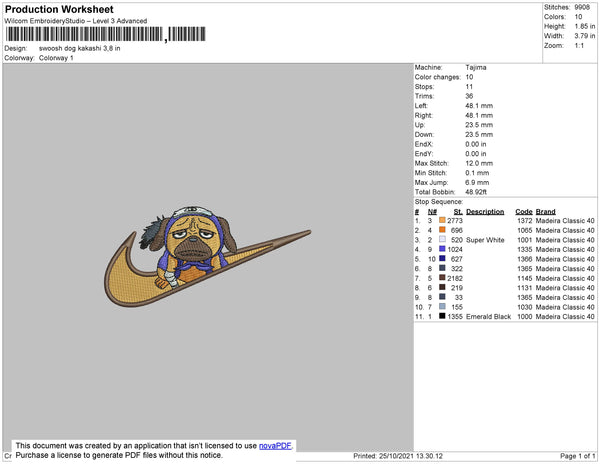
Task: Select thread code "1335"
Action: tap(525, 249)
